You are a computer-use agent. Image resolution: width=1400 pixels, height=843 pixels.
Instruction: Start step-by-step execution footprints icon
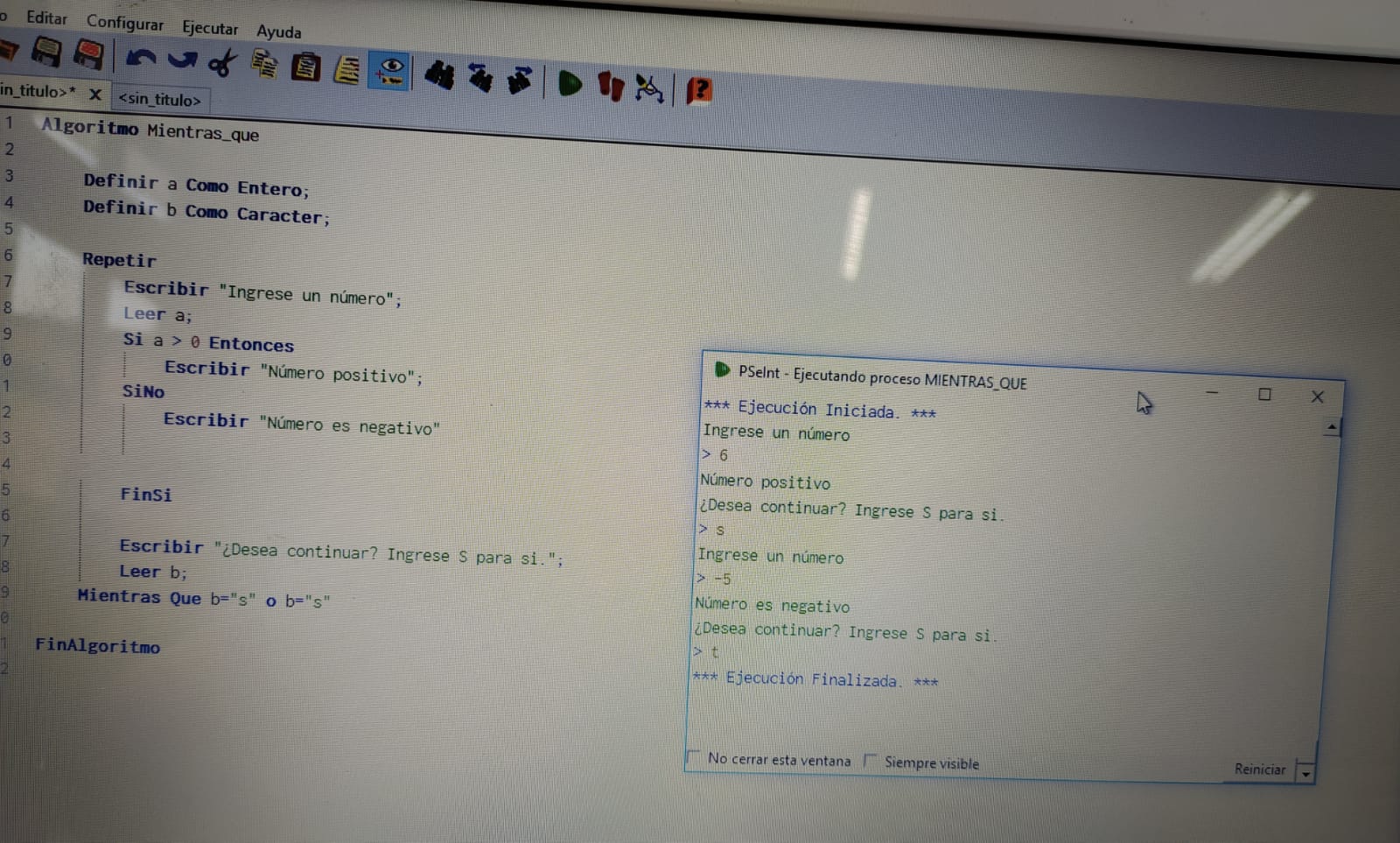point(610,86)
